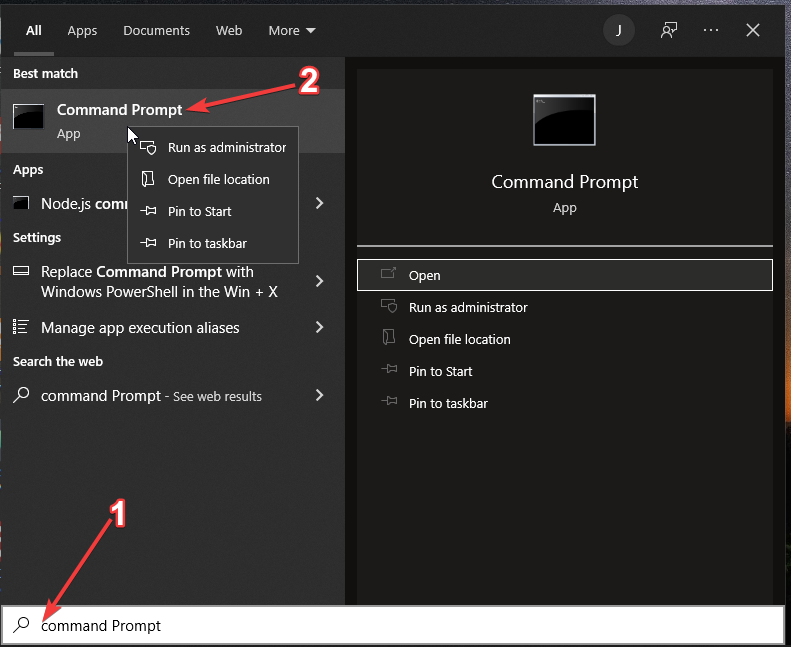
Task: Close the search panel with X
Action: click(753, 30)
